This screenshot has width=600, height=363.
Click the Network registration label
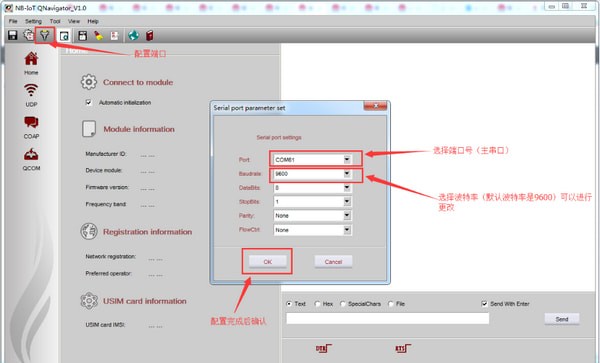point(111,256)
